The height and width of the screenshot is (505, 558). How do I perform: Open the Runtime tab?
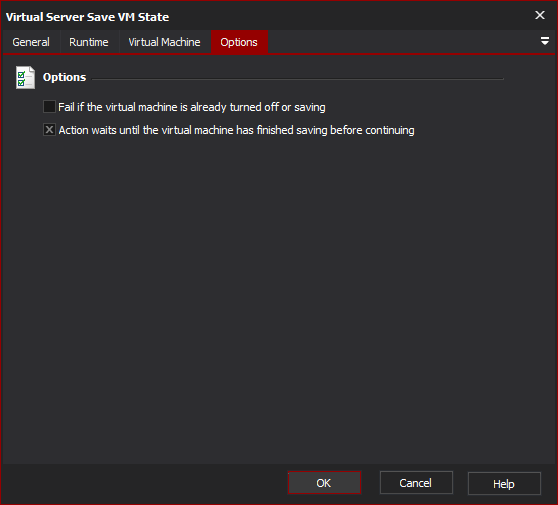point(89,42)
